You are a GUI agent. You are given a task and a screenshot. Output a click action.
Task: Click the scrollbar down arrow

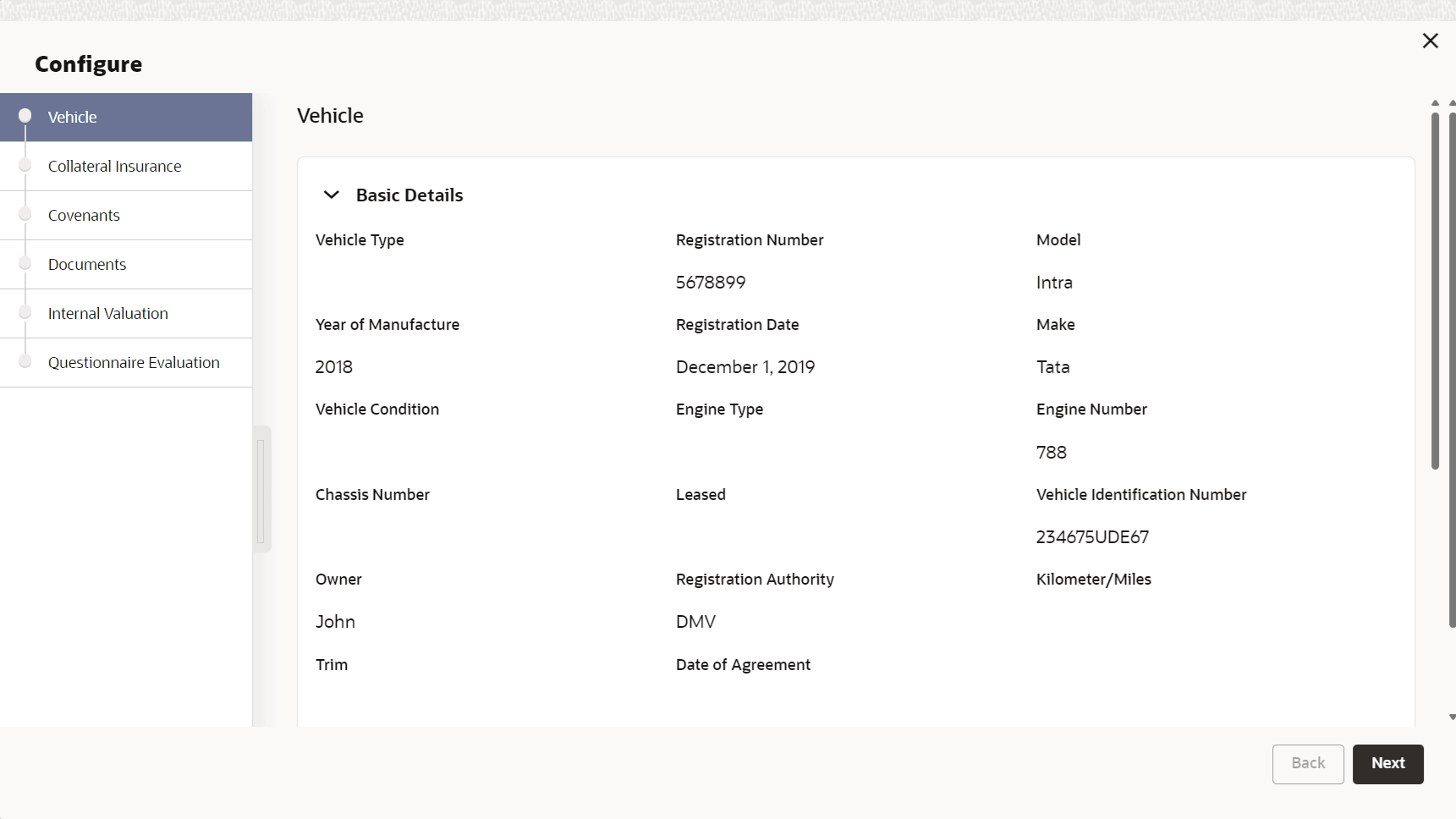pyautogui.click(x=1453, y=717)
